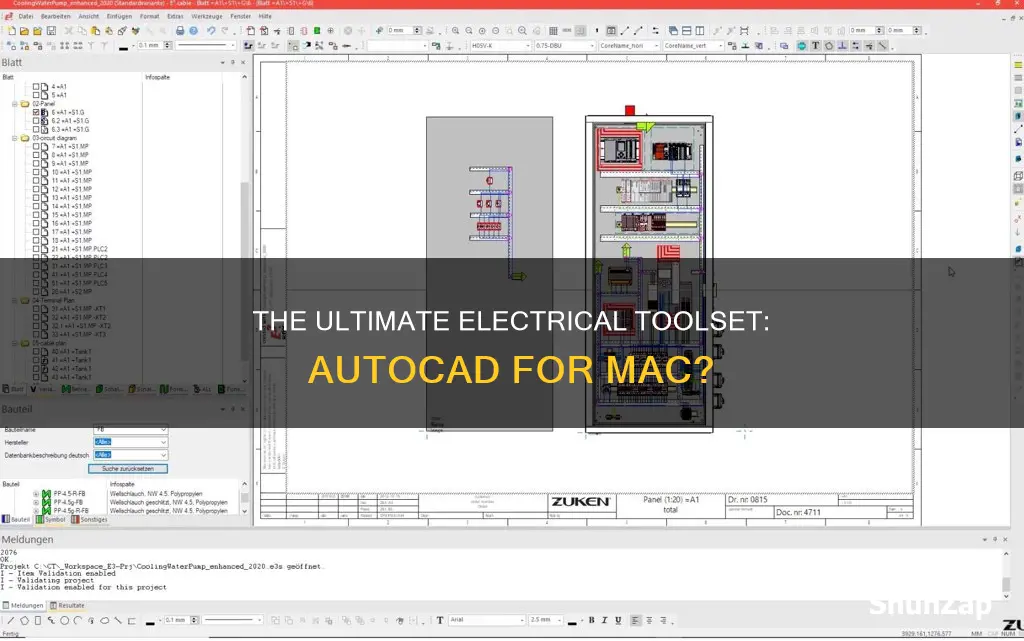Align text left in the bottom toolbar

[x=635, y=620]
